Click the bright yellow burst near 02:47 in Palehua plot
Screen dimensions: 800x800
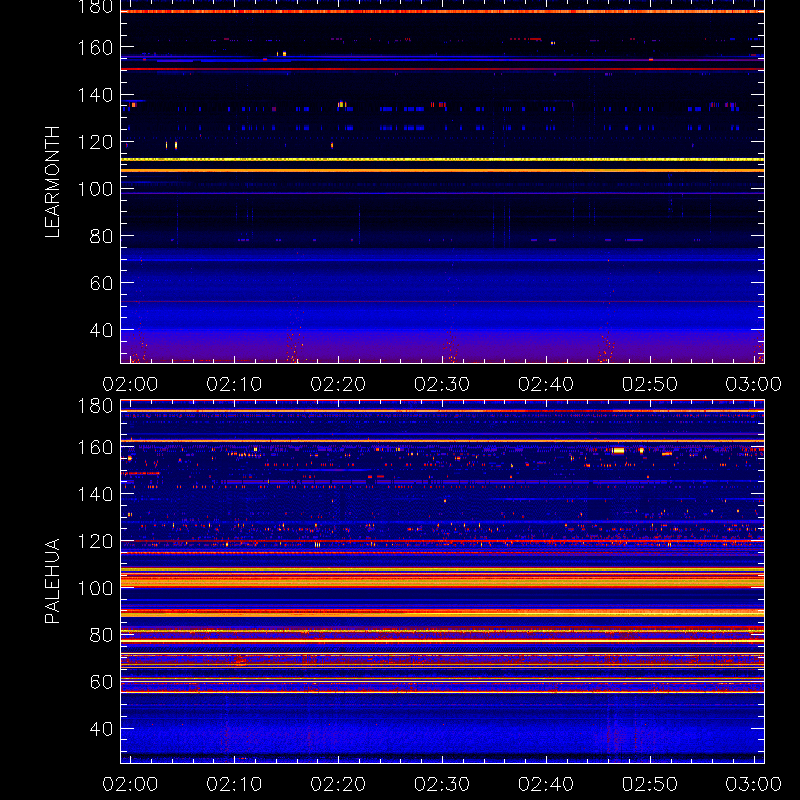tap(618, 451)
